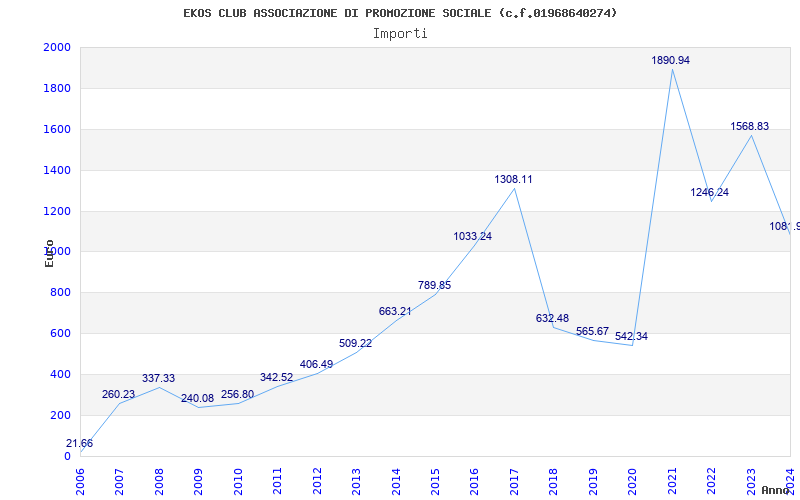Click the 1890.94 peak data label
This screenshot has height=500, width=800.
pos(670,60)
